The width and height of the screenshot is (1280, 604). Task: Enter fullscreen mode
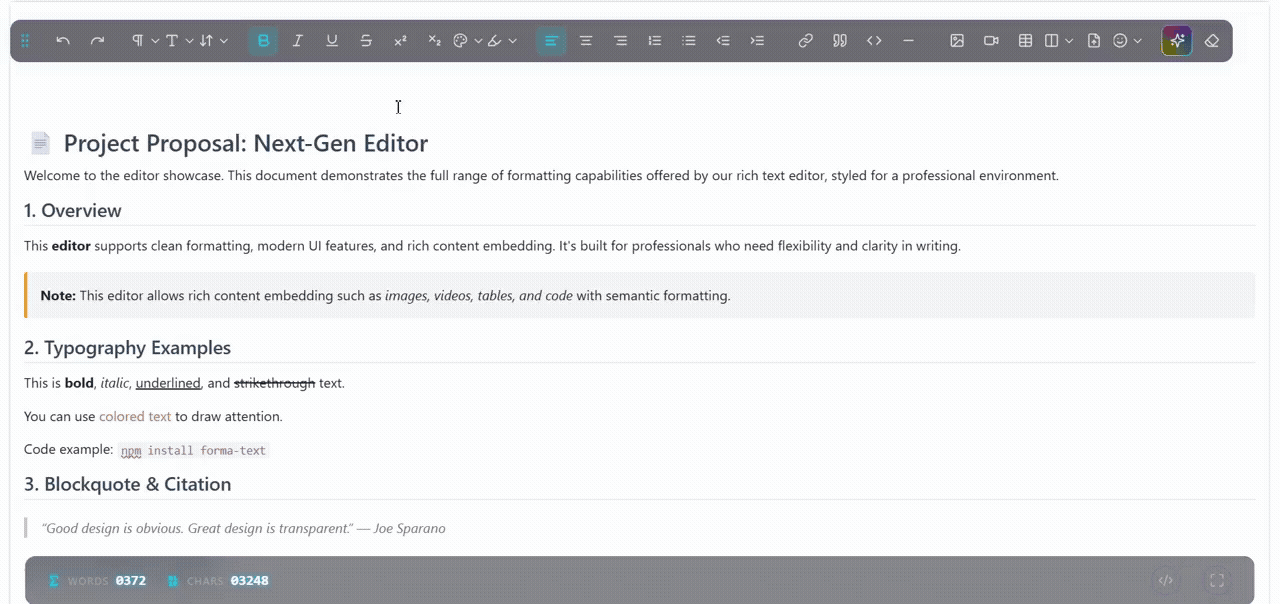point(1217,580)
